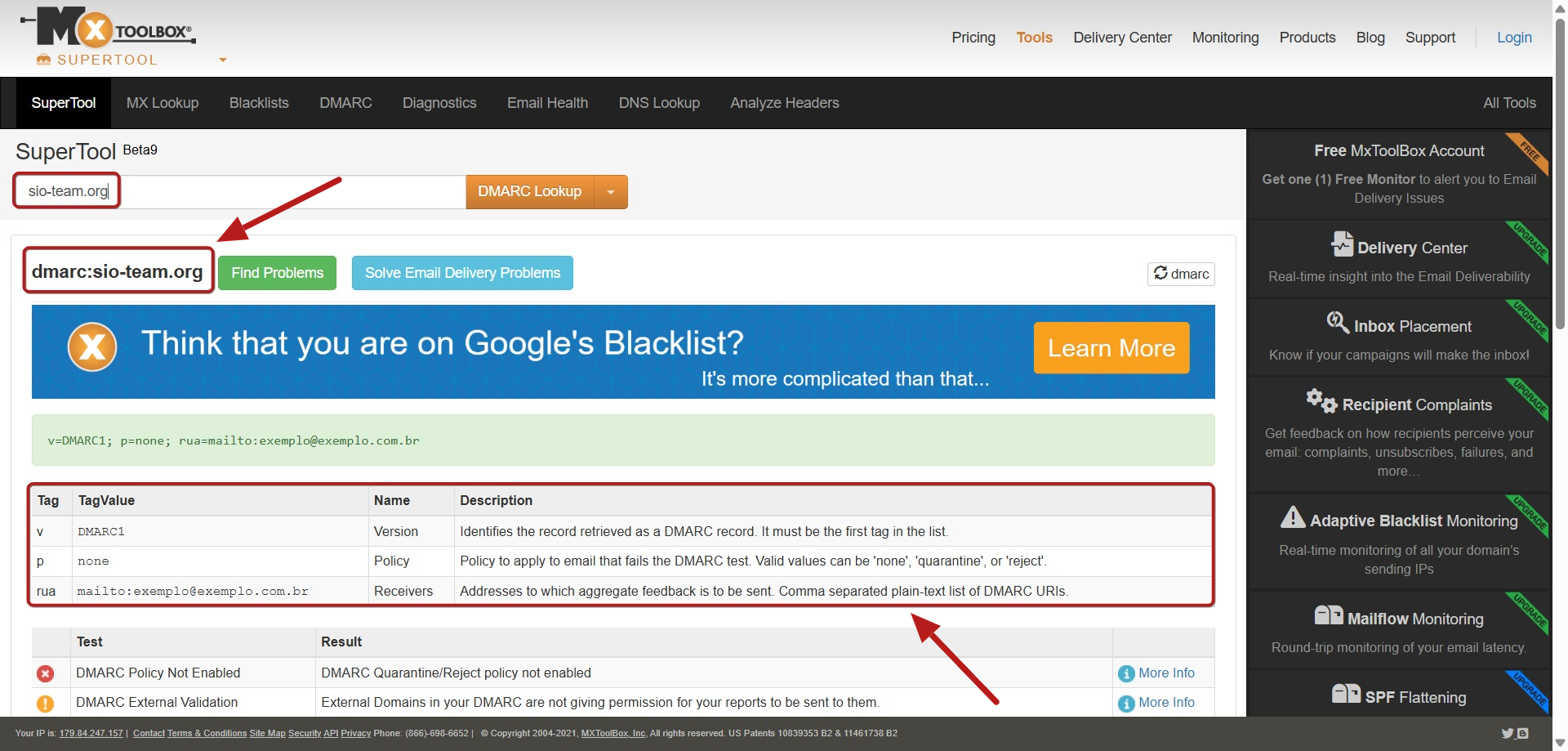Open More Info for DMARC Policy Not Enabled
Viewport: 1568px width, 751px height.
point(1166,673)
